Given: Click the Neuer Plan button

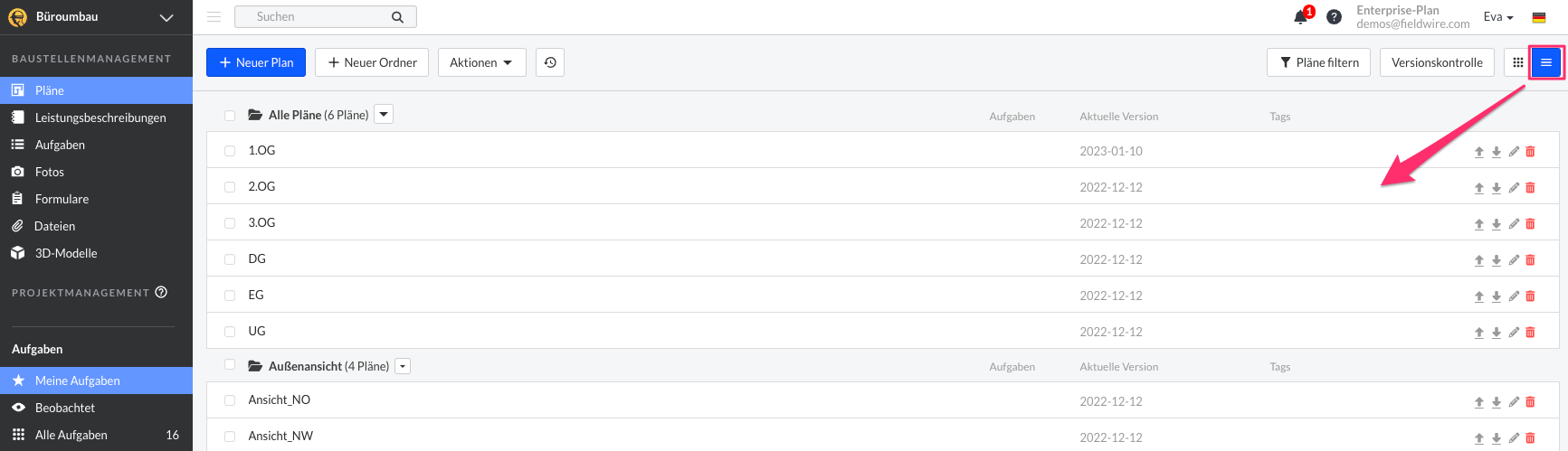Looking at the screenshot, I should pyautogui.click(x=256, y=62).
